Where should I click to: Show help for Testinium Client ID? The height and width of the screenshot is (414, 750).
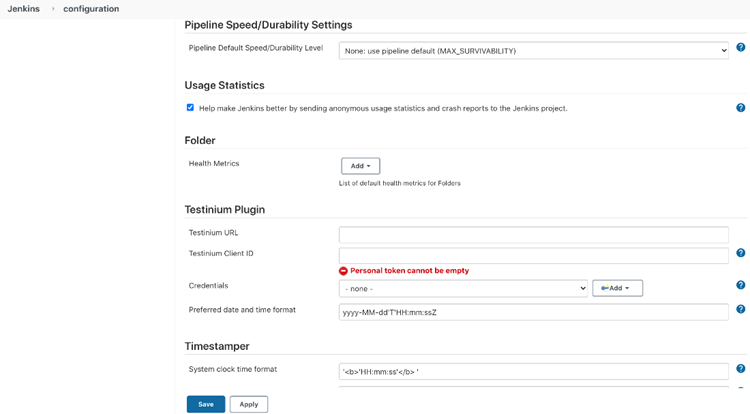coord(740,253)
